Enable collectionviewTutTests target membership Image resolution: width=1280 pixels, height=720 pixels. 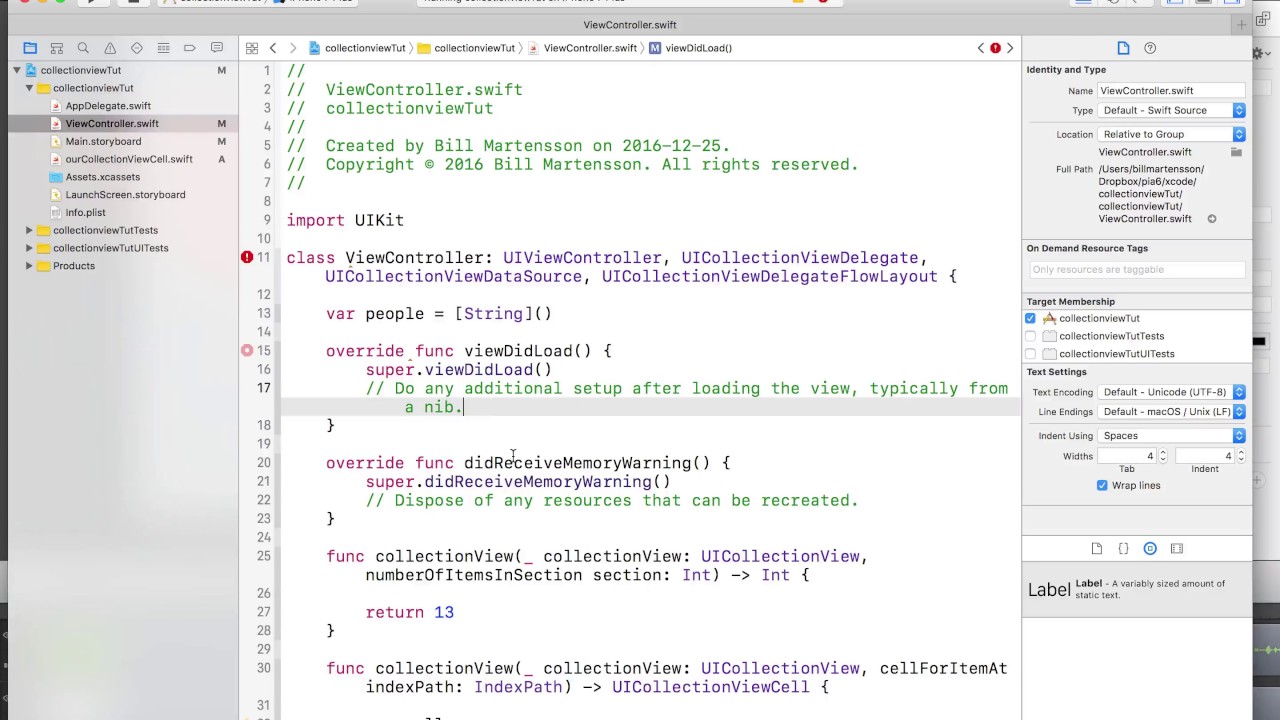coord(1030,336)
